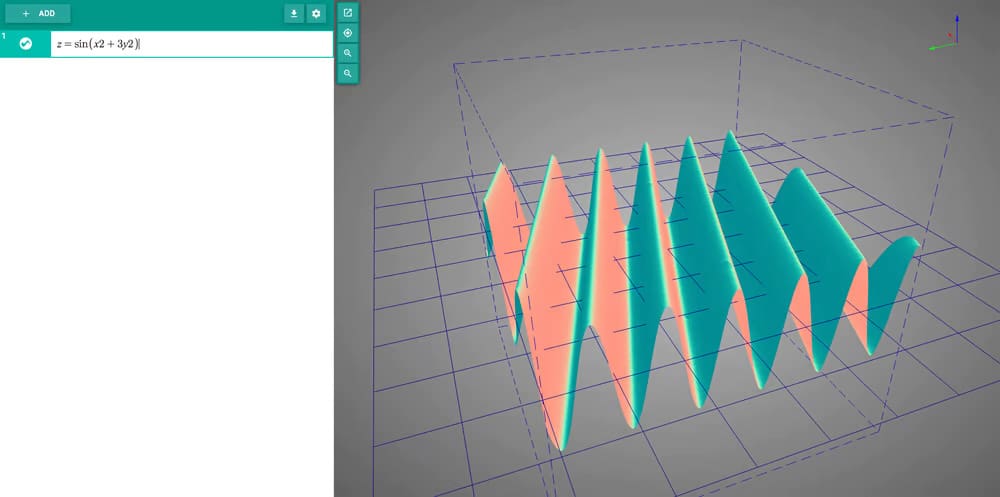Viewport: 1000px width, 497px height.
Task: Toggle visibility of the sin surface expression
Action: click(x=26, y=44)
